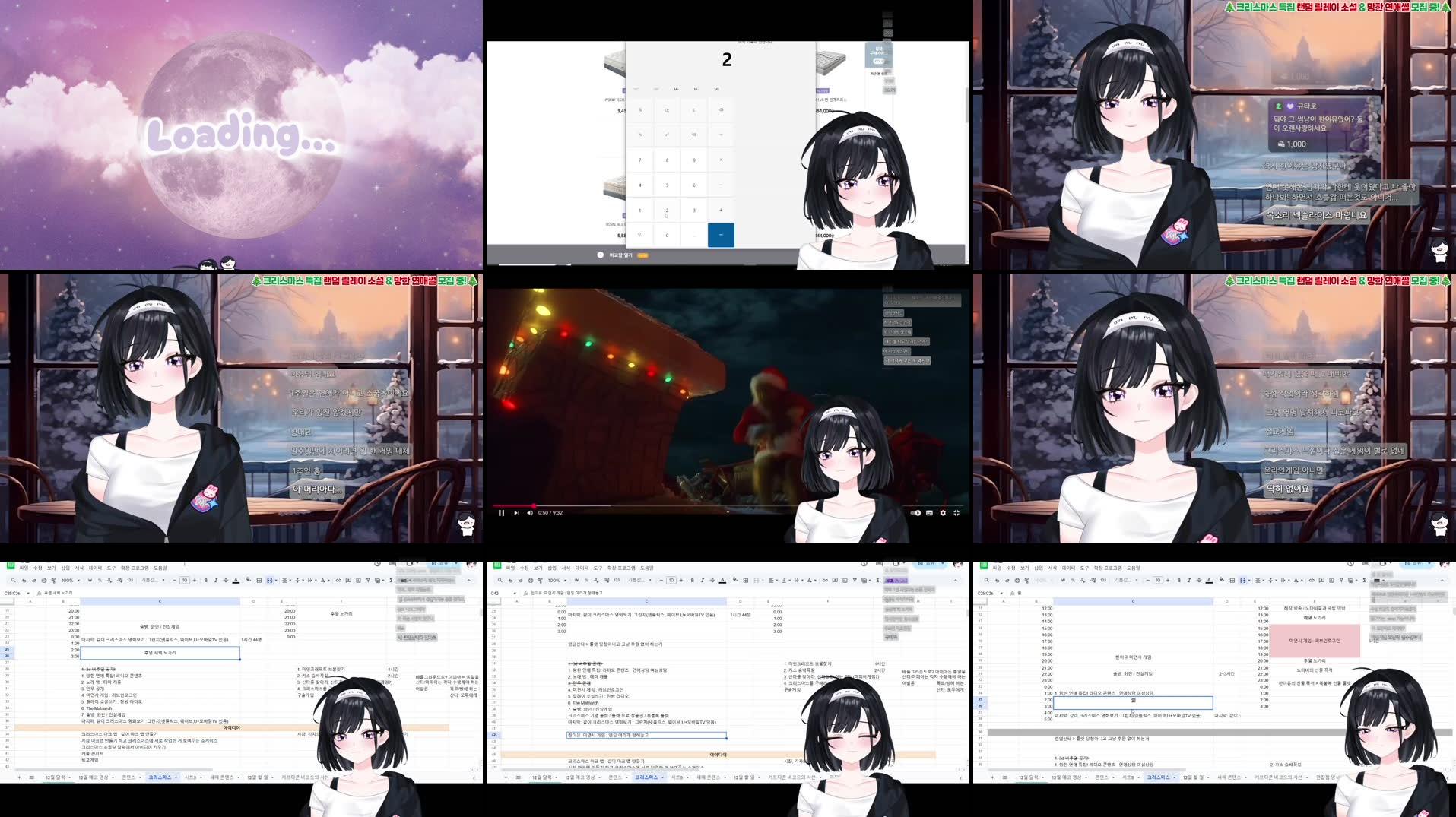Click the 7 key on the calculator

tap(639, 160)
